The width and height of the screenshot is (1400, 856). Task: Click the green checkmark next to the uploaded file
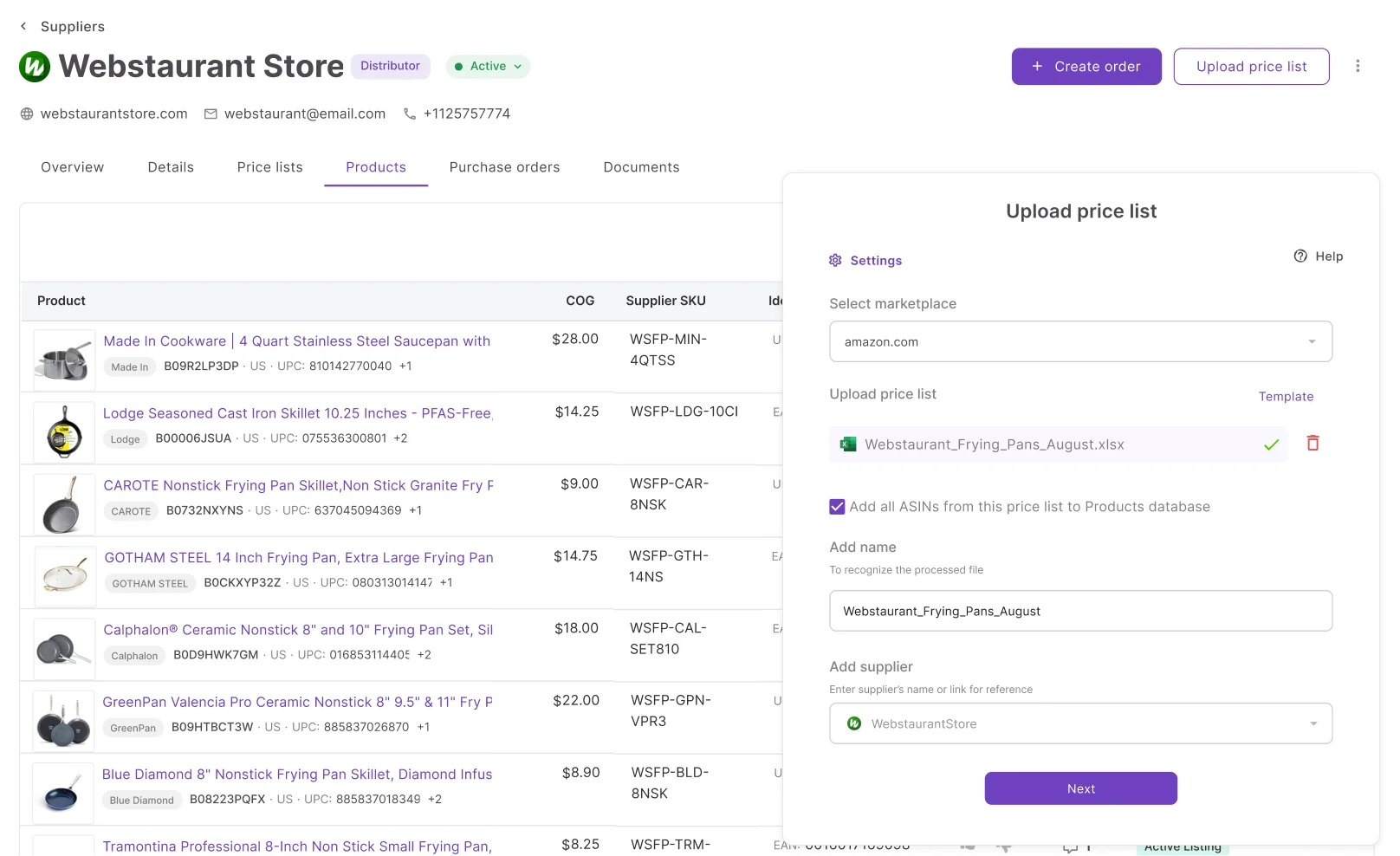(x=1271, y=444)
